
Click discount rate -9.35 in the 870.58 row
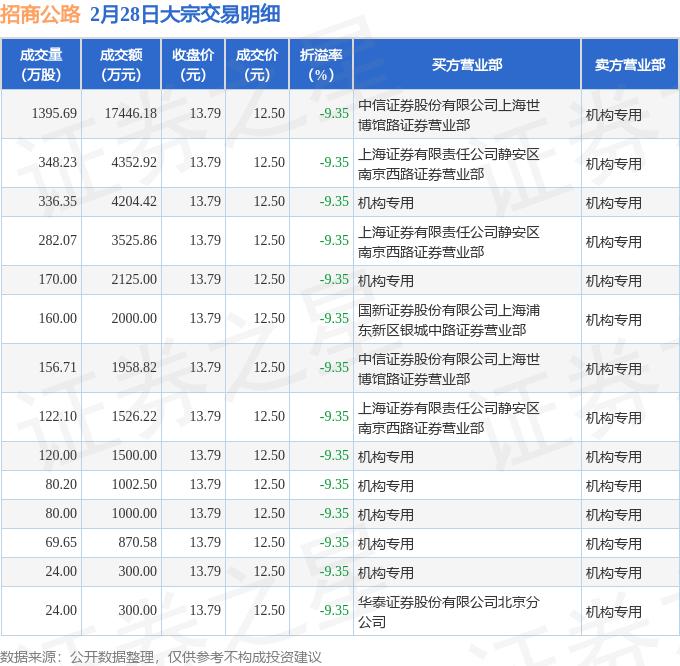[334, 543]
